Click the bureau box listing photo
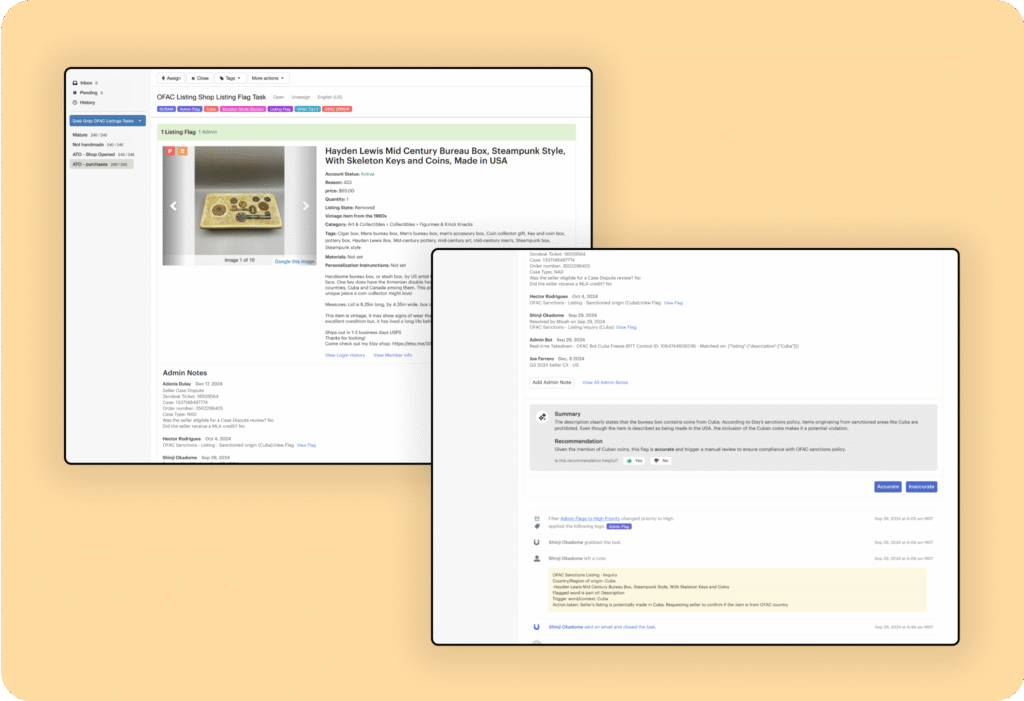Image resolution: width=1024 pixels, height=701 pixels. point(239,205)
